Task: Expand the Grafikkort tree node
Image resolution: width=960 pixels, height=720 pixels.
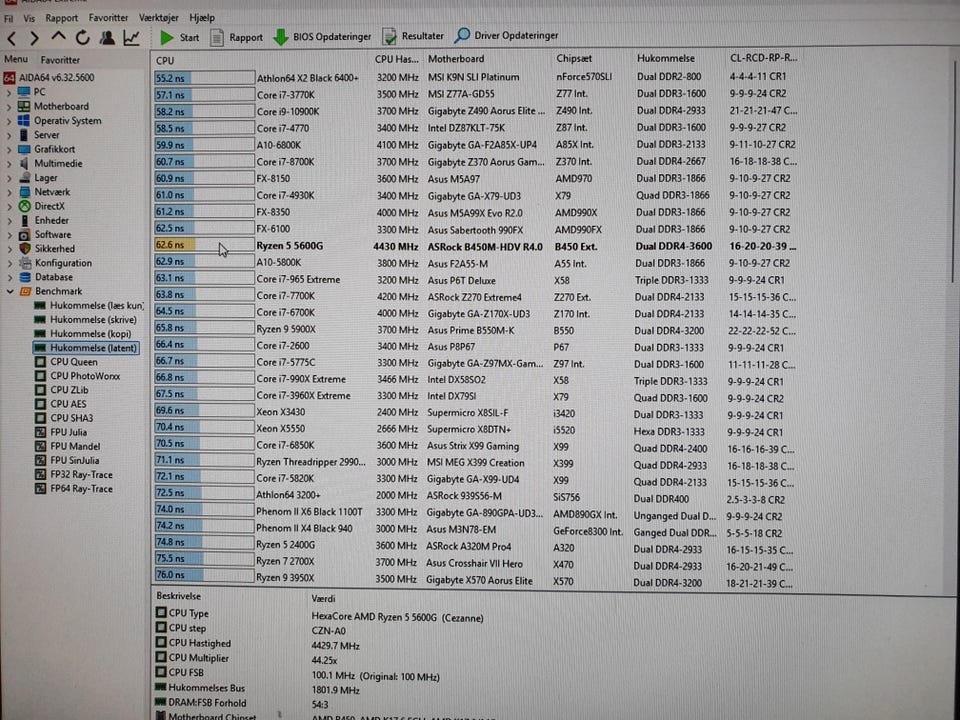Action: coord(9,149)
